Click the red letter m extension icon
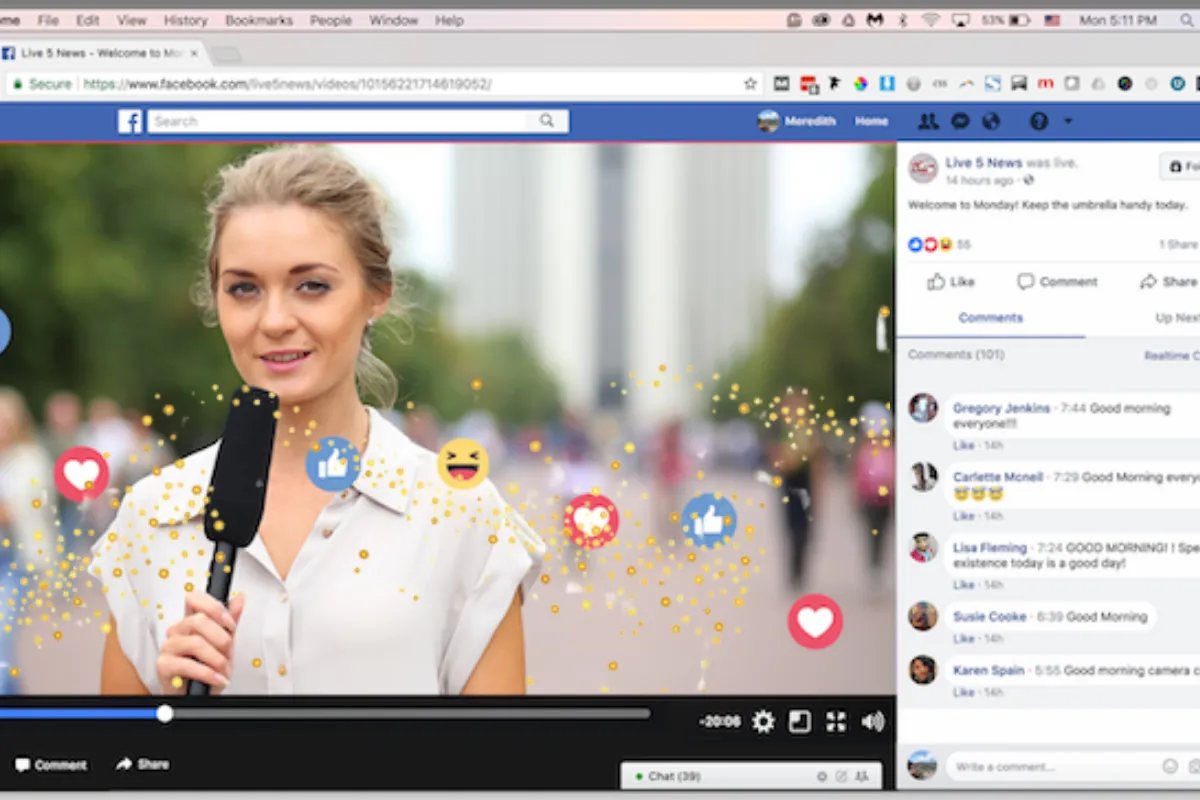 1045,84
